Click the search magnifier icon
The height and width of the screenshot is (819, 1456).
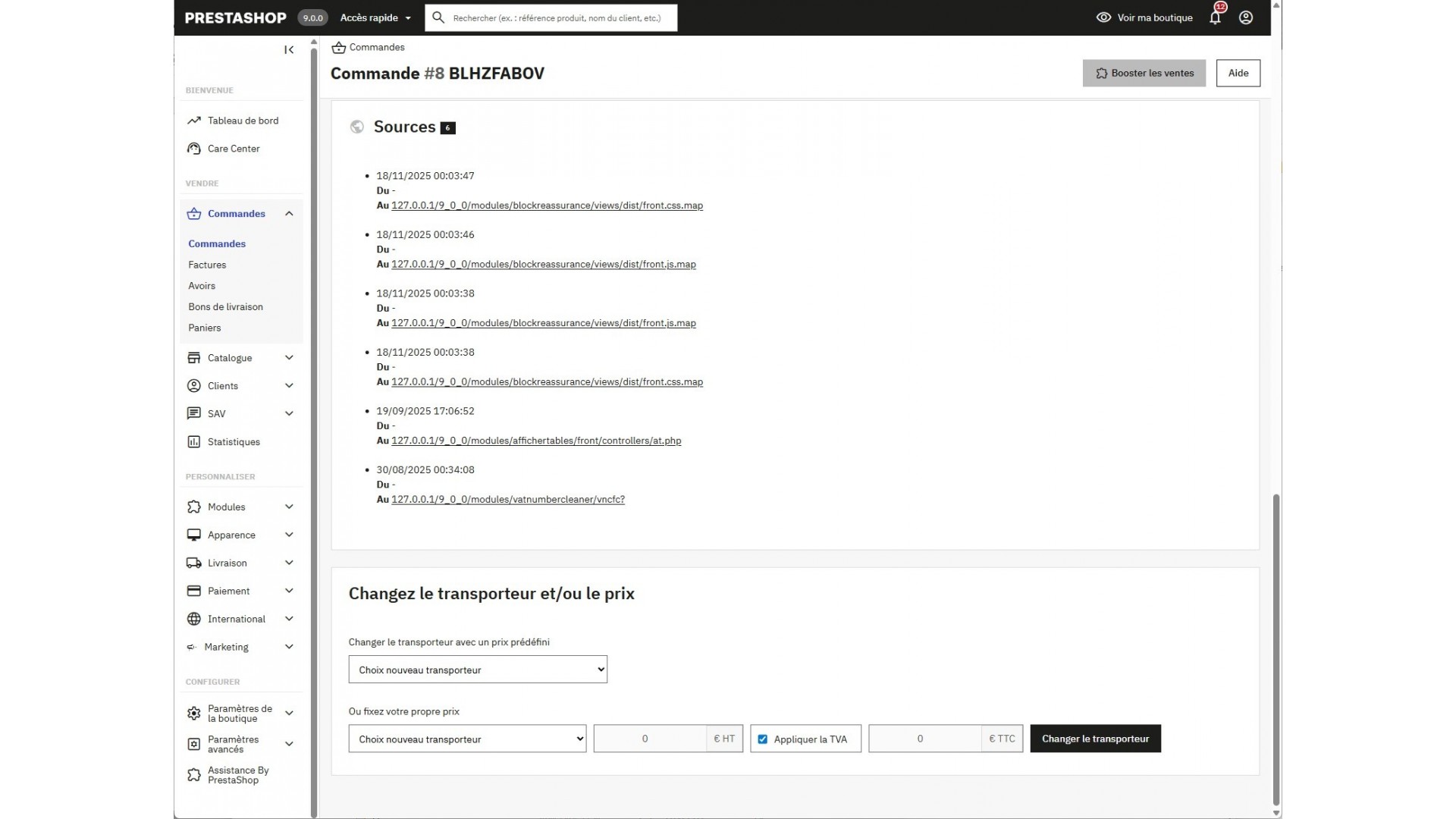click(x=438, y=17)
